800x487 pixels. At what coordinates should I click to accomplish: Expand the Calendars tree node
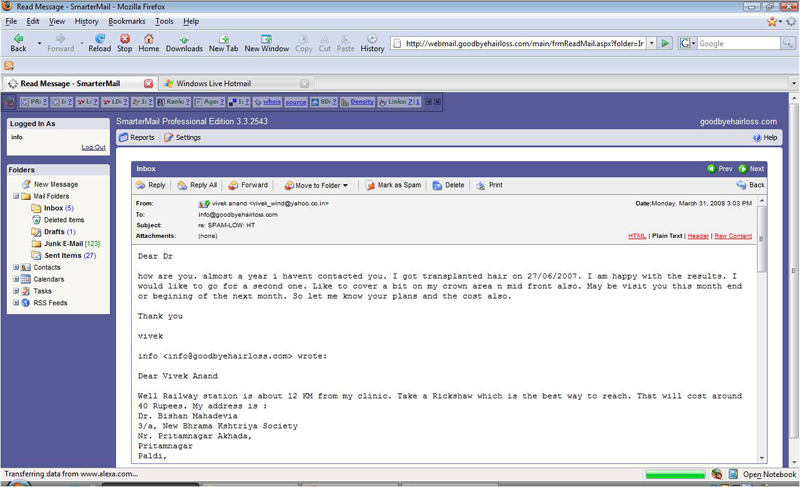click(x=16, y=279)
